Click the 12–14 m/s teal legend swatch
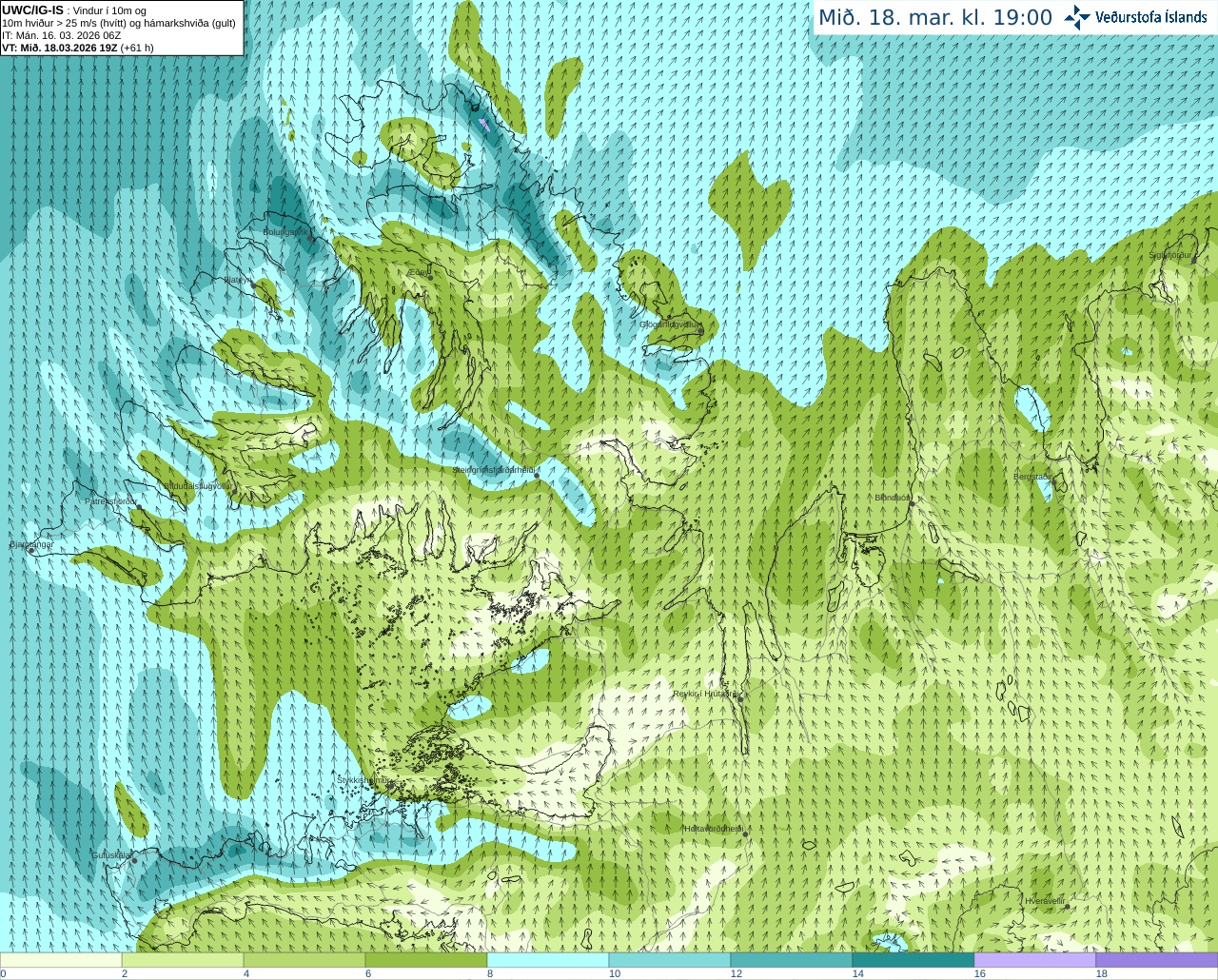 pyautogui.click(x=792, y=960)
